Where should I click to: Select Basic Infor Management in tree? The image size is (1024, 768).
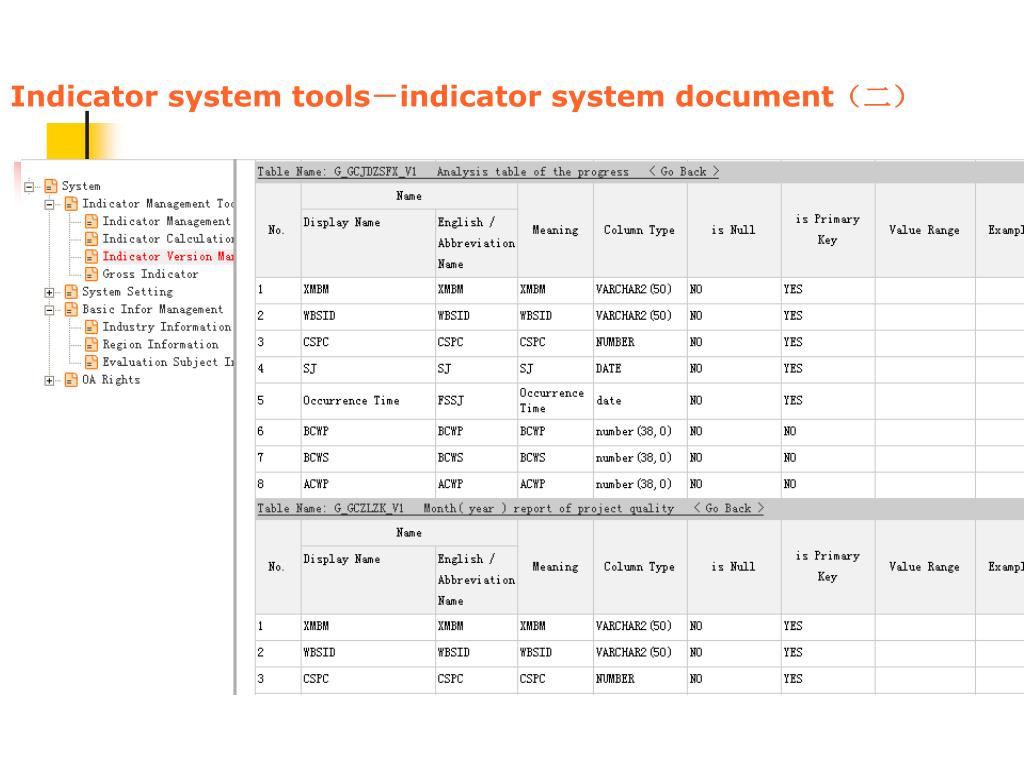tap(152, 310)
